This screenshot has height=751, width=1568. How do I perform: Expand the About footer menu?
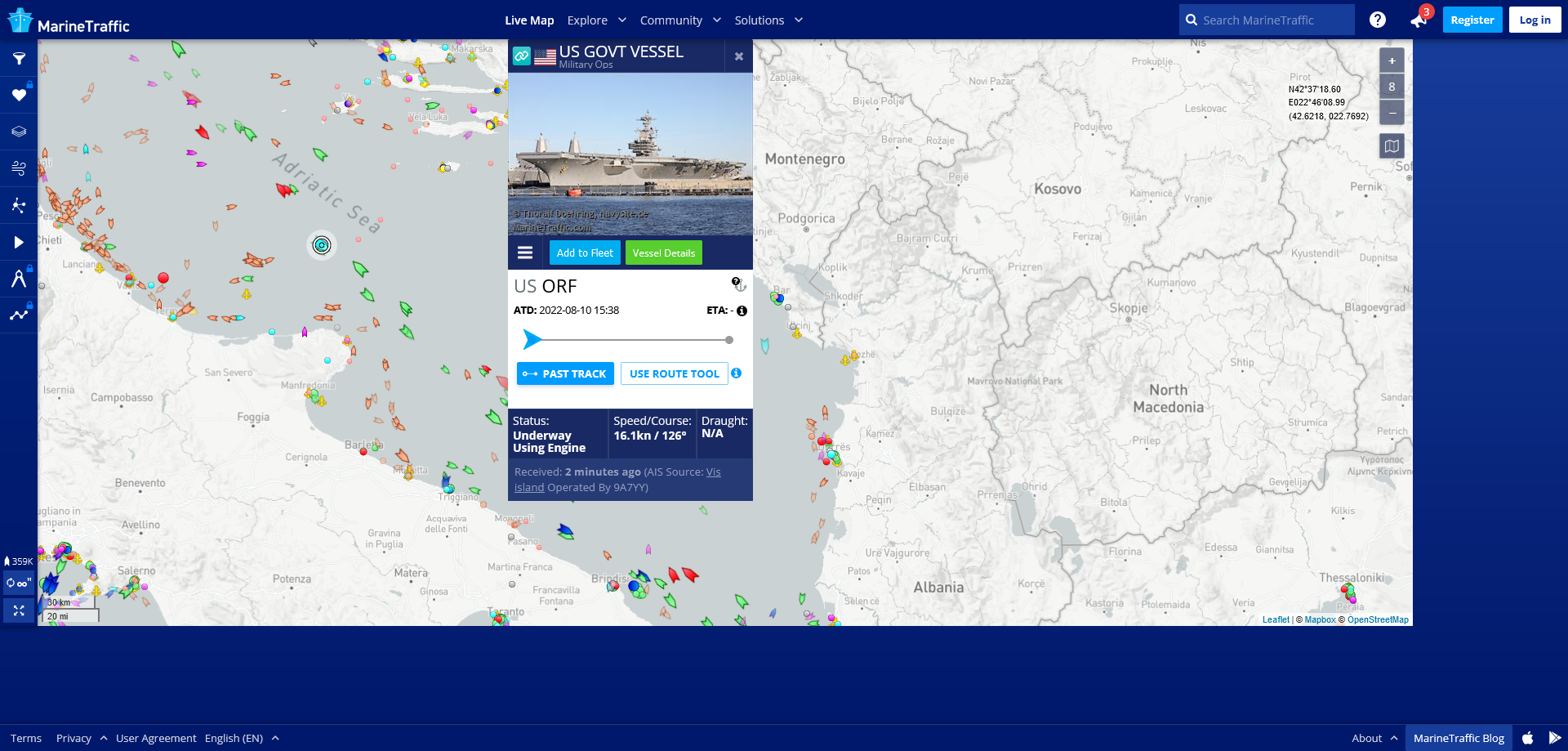[1374, 738]
